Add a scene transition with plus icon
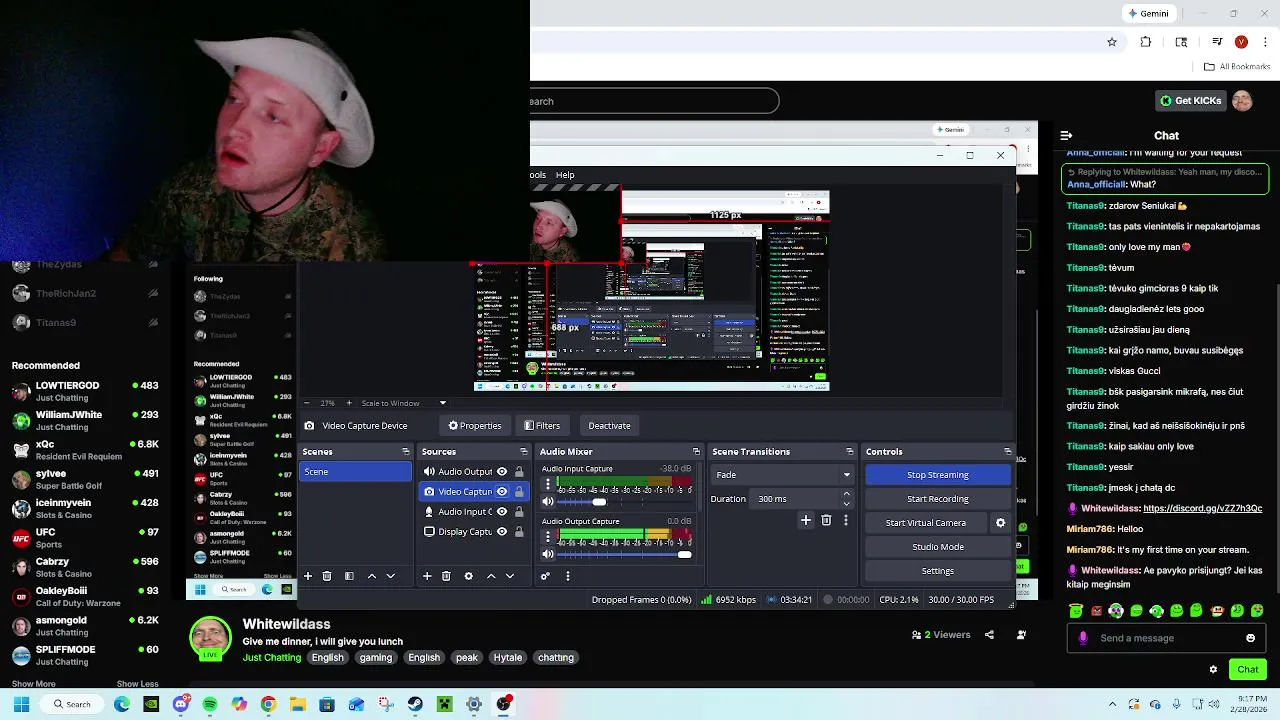 pos(806,520)
